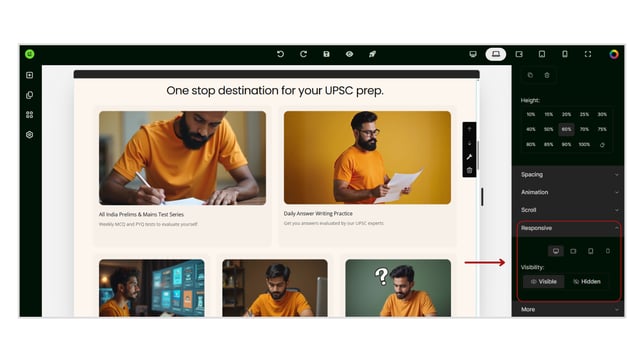Click the 'Weekly MCQ and PYQ tests' description
Screen dimensions: 644x362
click(148, 224)
